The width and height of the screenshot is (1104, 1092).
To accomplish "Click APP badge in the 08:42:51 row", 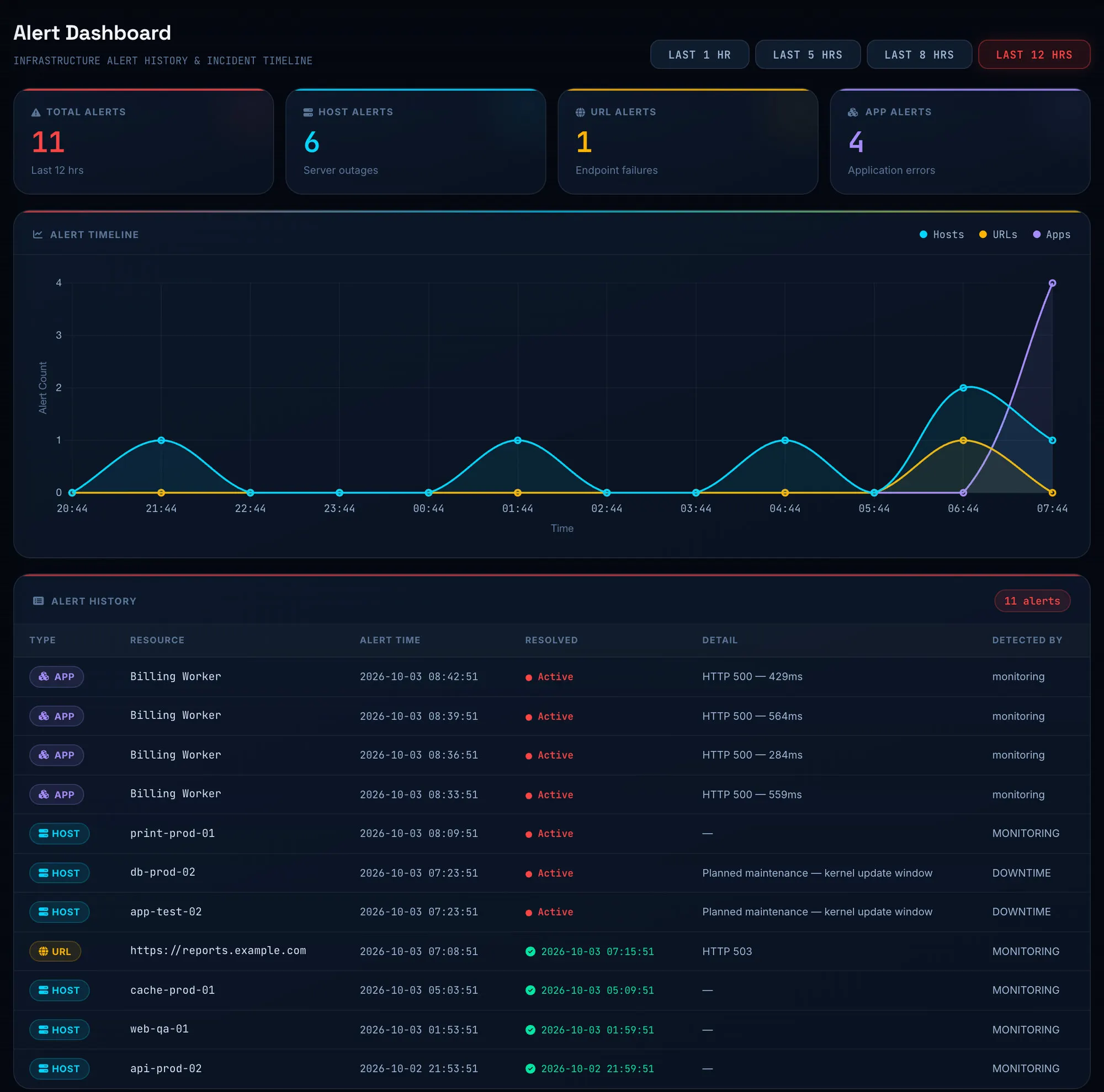I will point(56,677).
